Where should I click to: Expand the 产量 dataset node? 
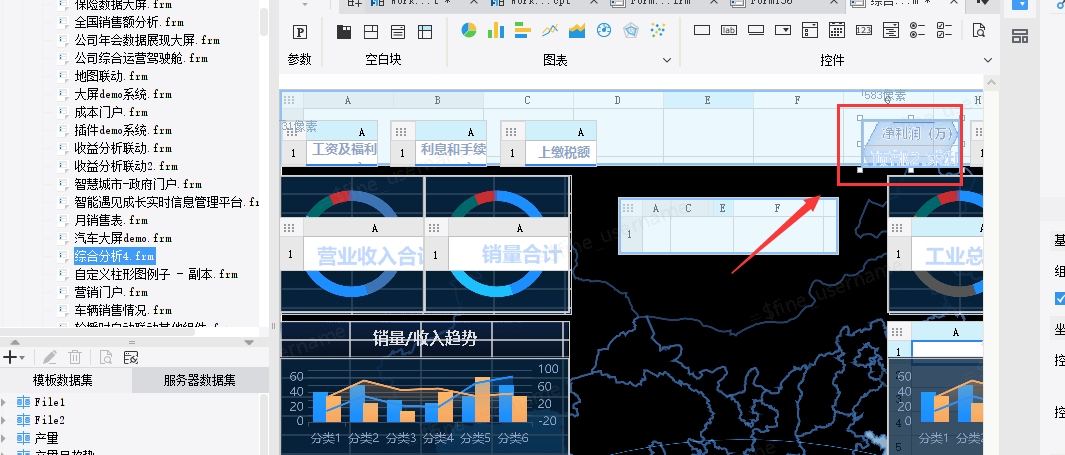coord(4,437)
